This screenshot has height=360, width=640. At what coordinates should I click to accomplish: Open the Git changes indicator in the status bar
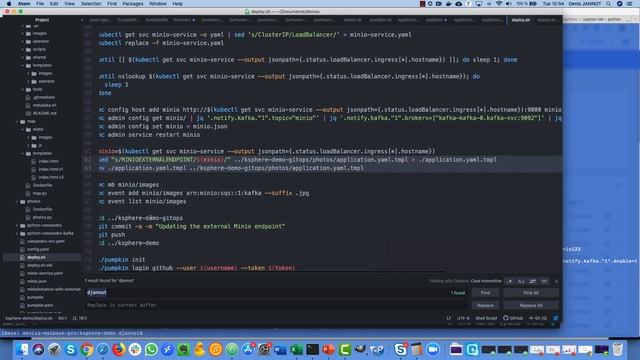point(538,318)
